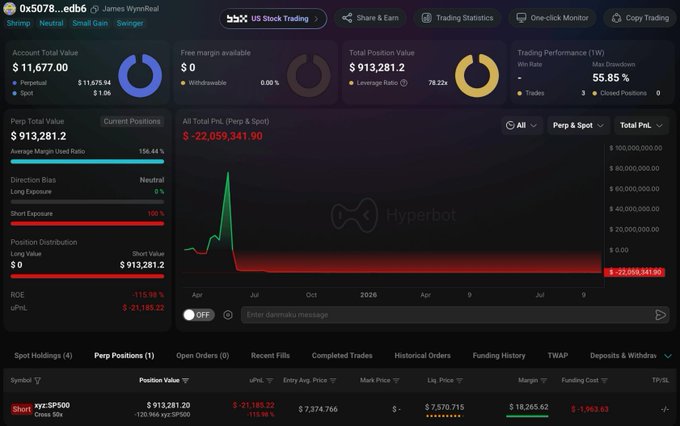
Task: Click the $ 7,570.715 liquidation price
Action: click(x=445, y=407)
